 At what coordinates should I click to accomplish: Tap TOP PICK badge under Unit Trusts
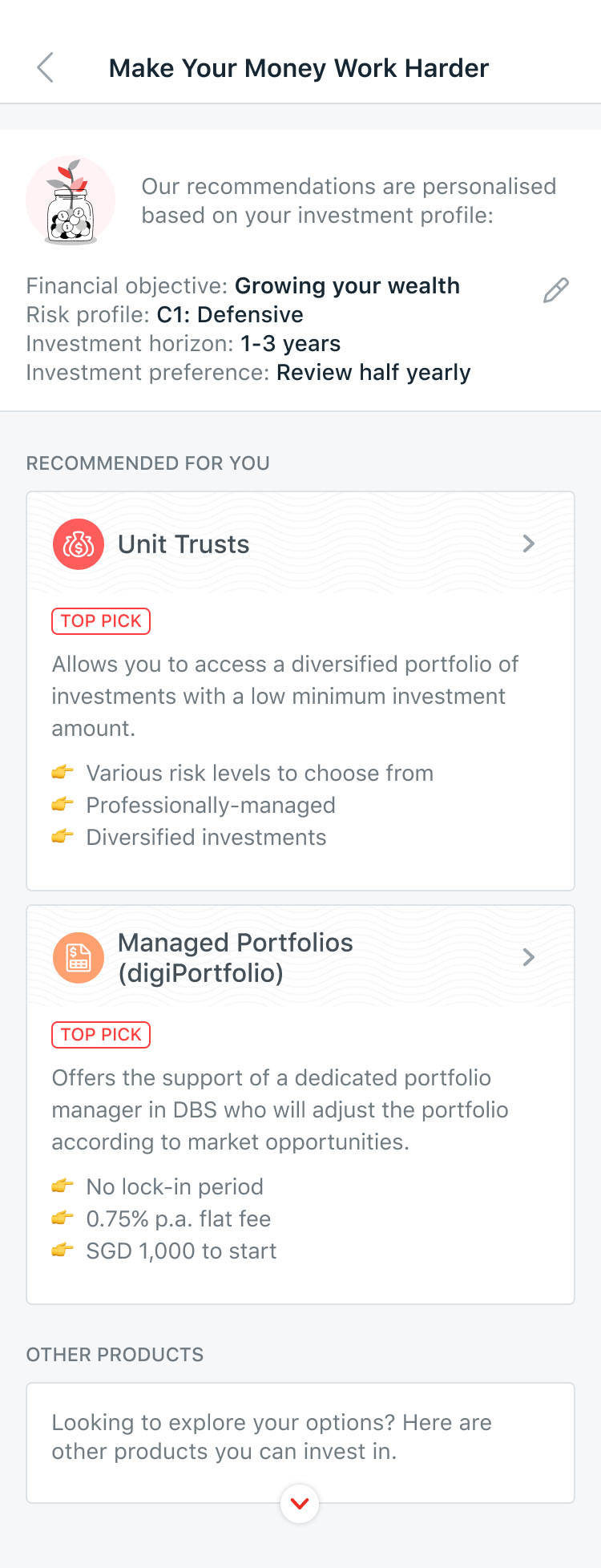[x=101, y=621]
